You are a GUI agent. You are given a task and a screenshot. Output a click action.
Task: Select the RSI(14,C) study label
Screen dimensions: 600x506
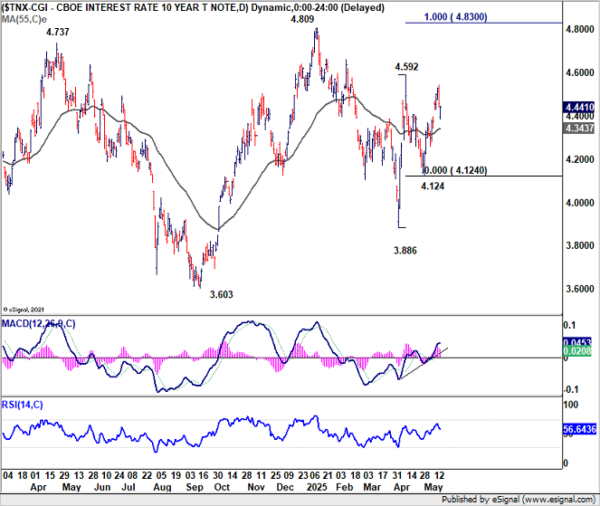22,405
